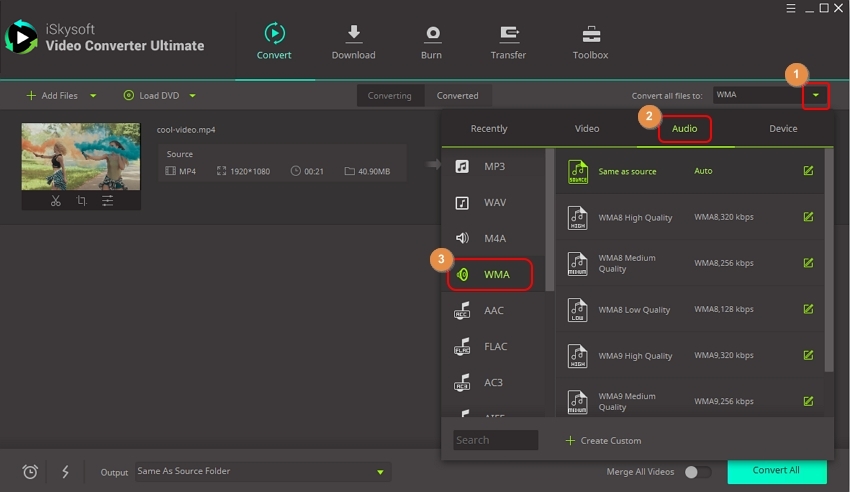Click the Convert All button
The height and width of the screenshot is (492, 850).
coord(776,471)
